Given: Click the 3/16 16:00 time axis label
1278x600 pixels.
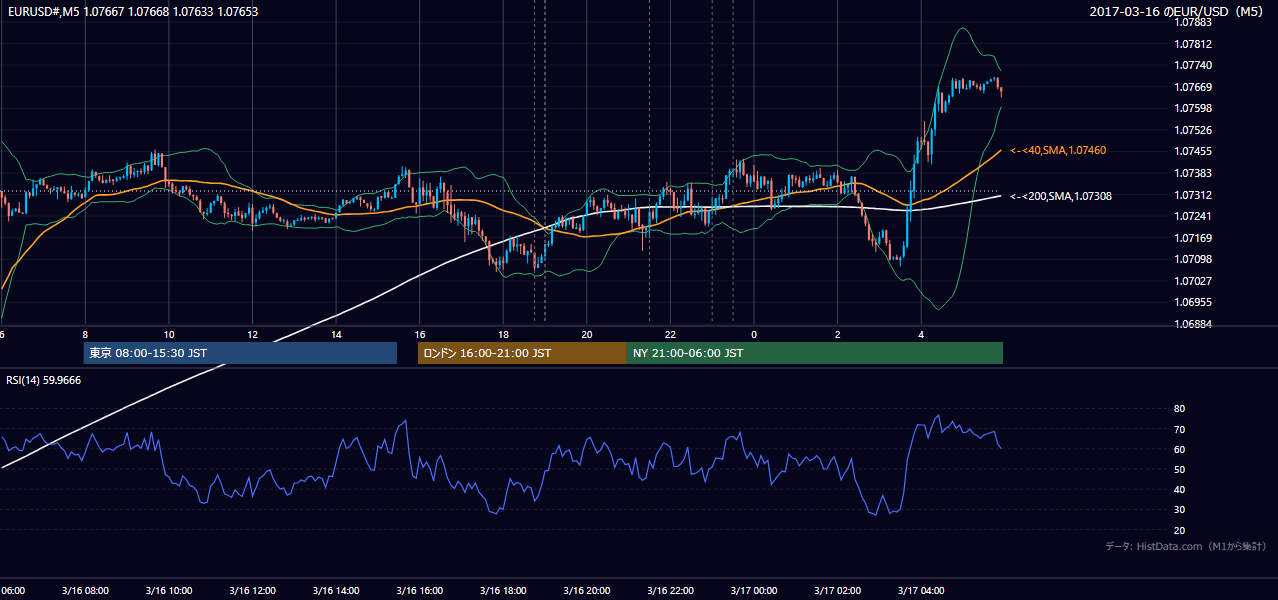Looking at the screenshot, I should (x=420, y=591).
